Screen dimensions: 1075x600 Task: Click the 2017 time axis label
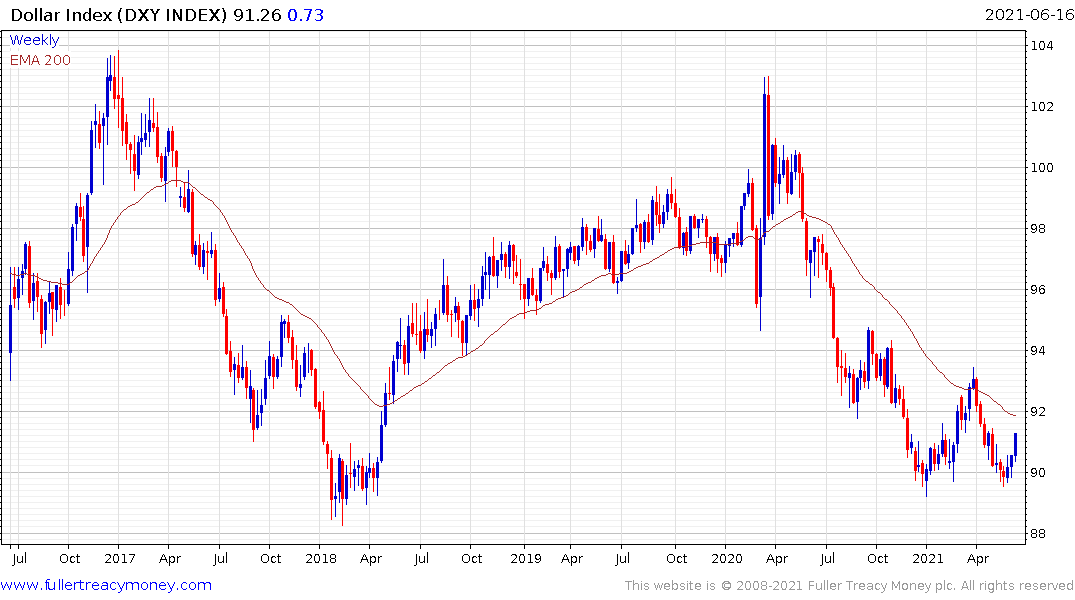120,558
